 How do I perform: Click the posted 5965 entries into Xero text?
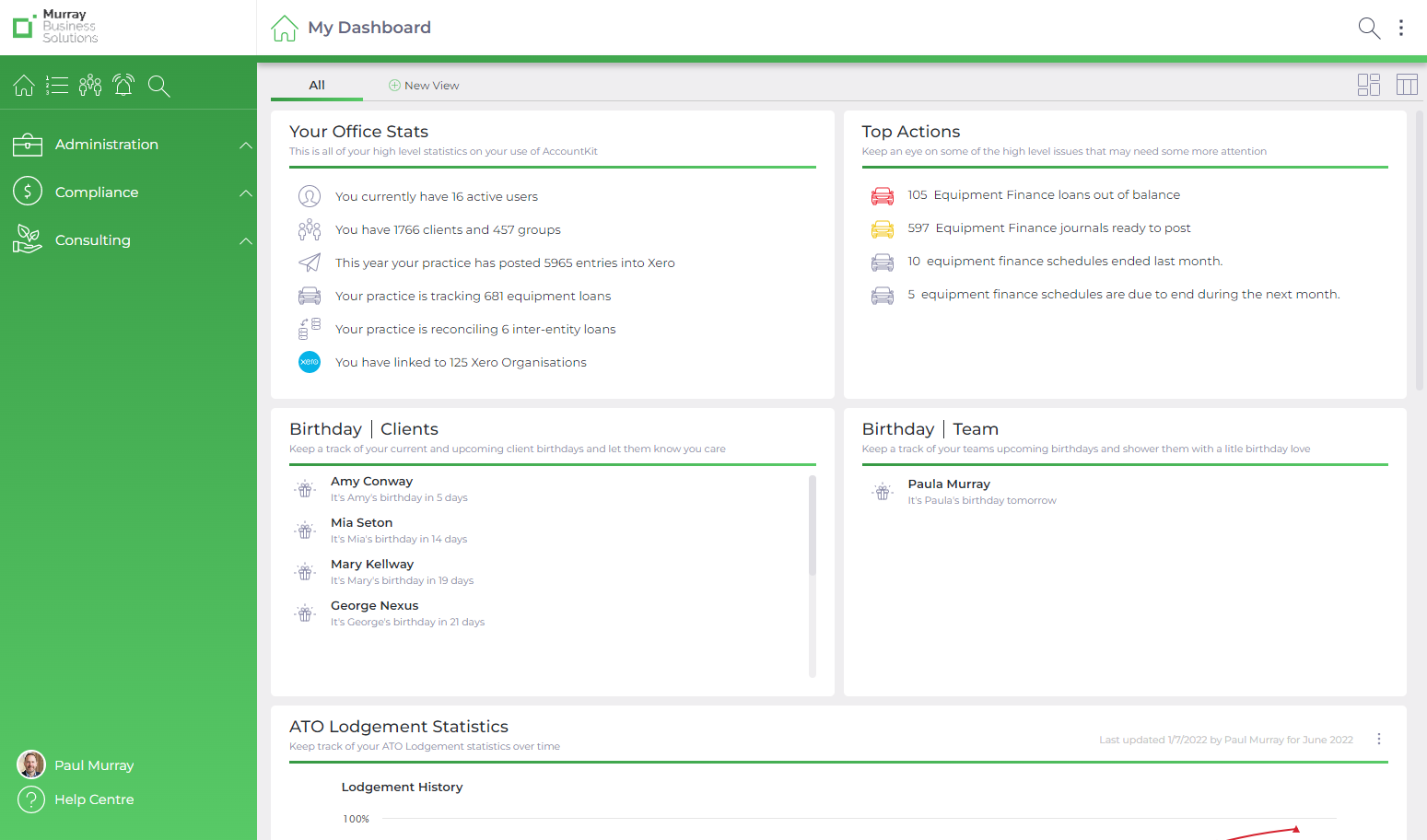point(505,262)
